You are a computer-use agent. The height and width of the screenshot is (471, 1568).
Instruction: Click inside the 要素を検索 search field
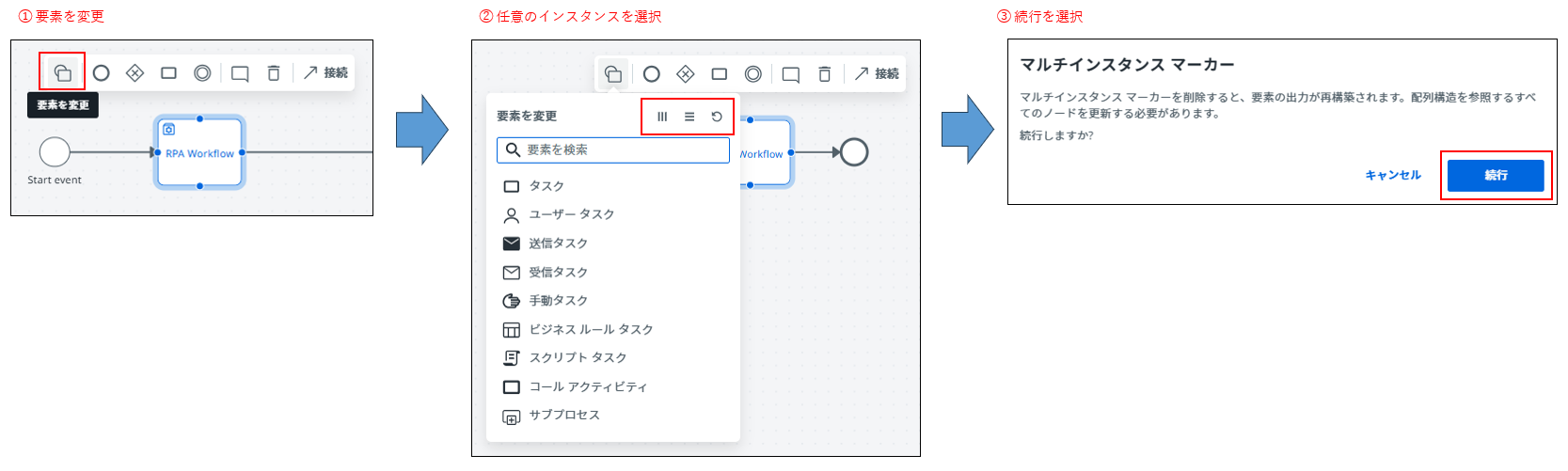(621, 150)
